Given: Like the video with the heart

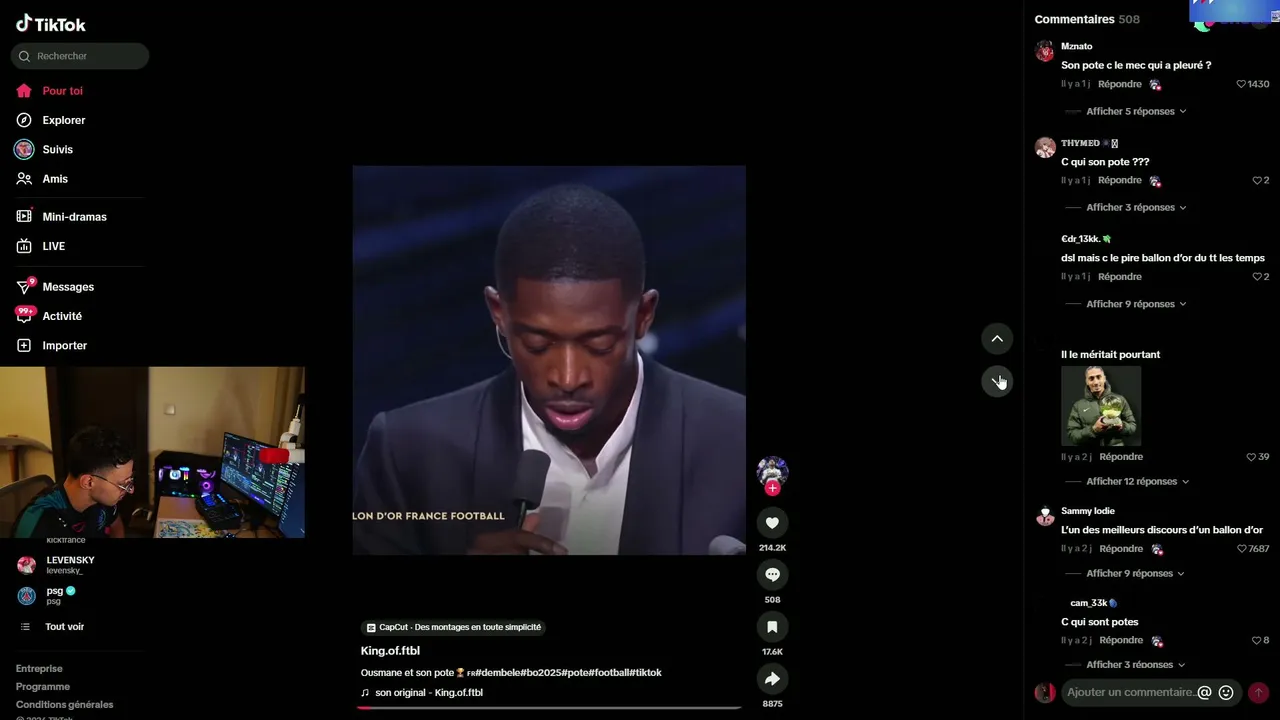Looking at the screenshot, I should point(772,523).
